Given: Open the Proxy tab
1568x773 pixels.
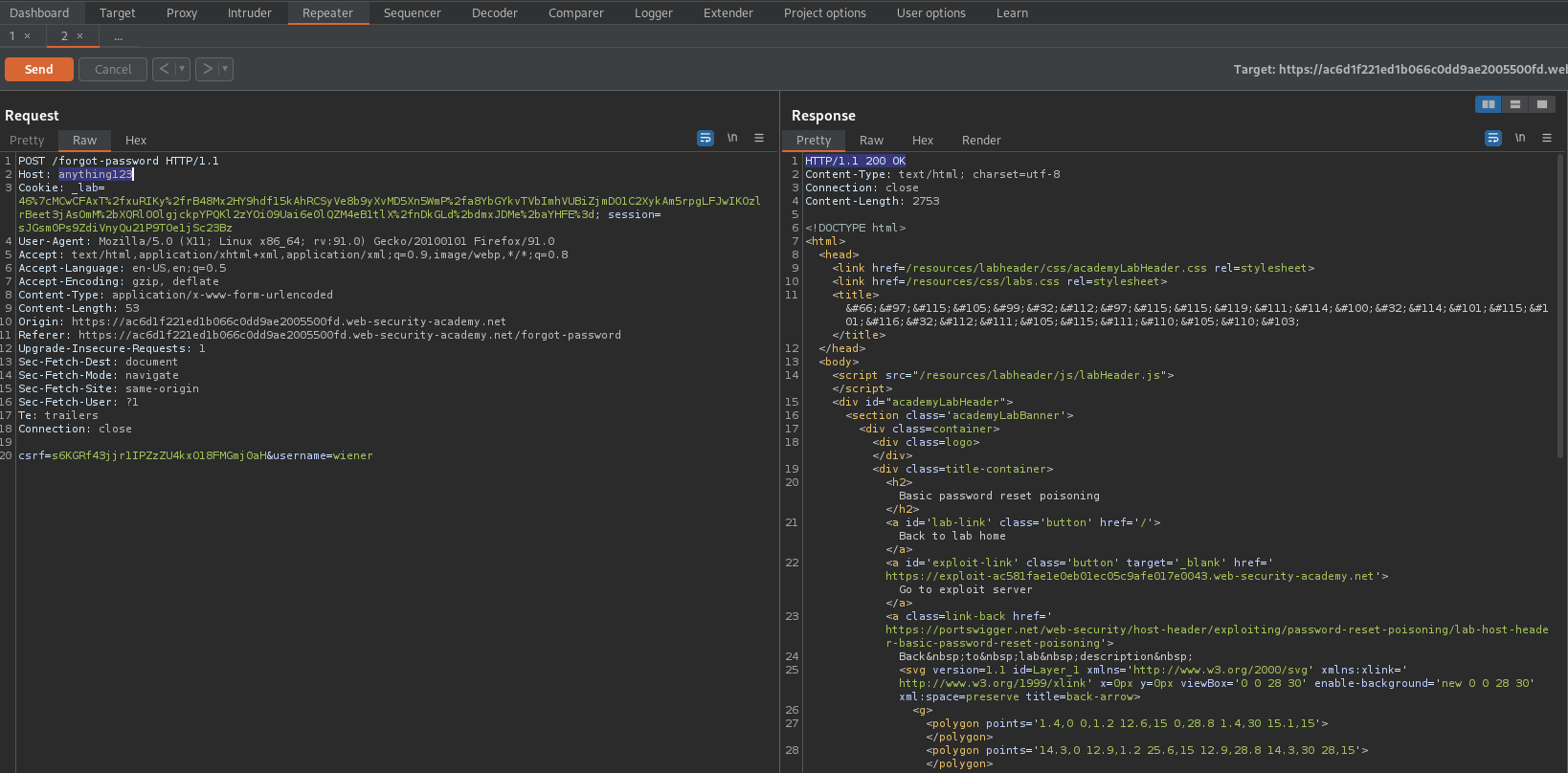Looking at the screenshot, I should click(182, 12).
